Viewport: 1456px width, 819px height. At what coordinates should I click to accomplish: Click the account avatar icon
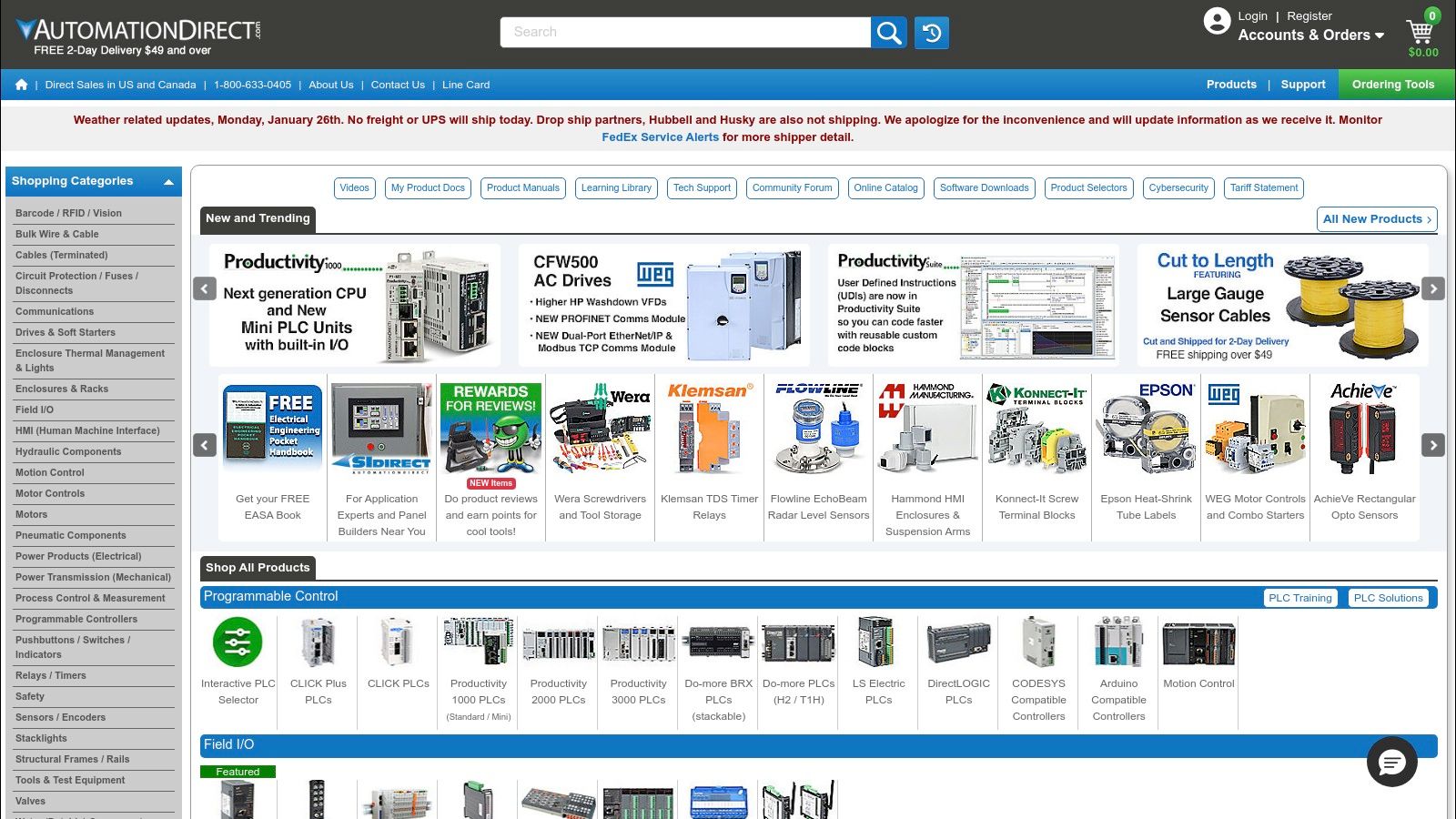coord(1217,21)
